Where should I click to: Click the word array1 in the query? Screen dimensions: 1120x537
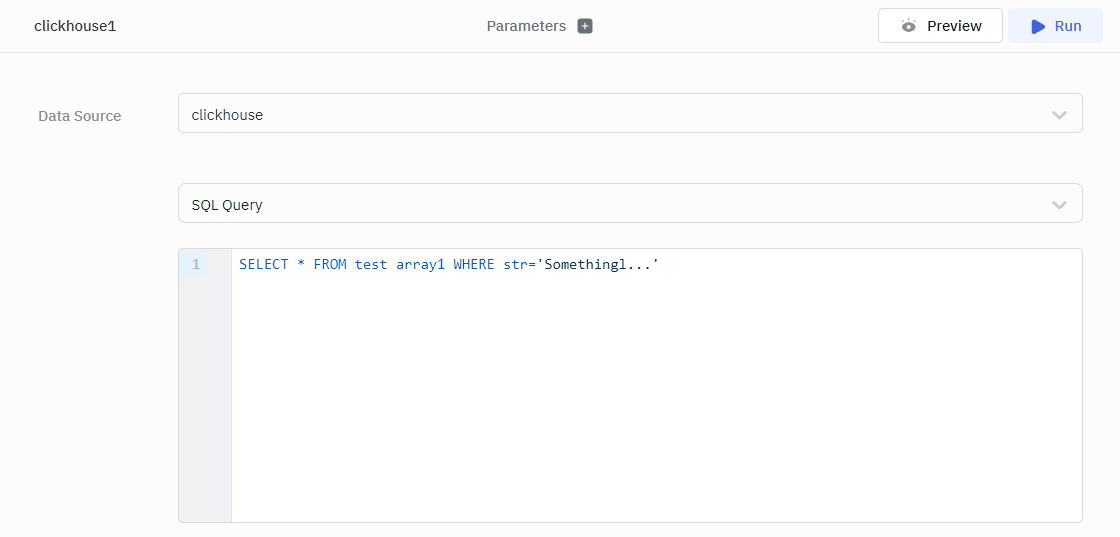[420, 265]
